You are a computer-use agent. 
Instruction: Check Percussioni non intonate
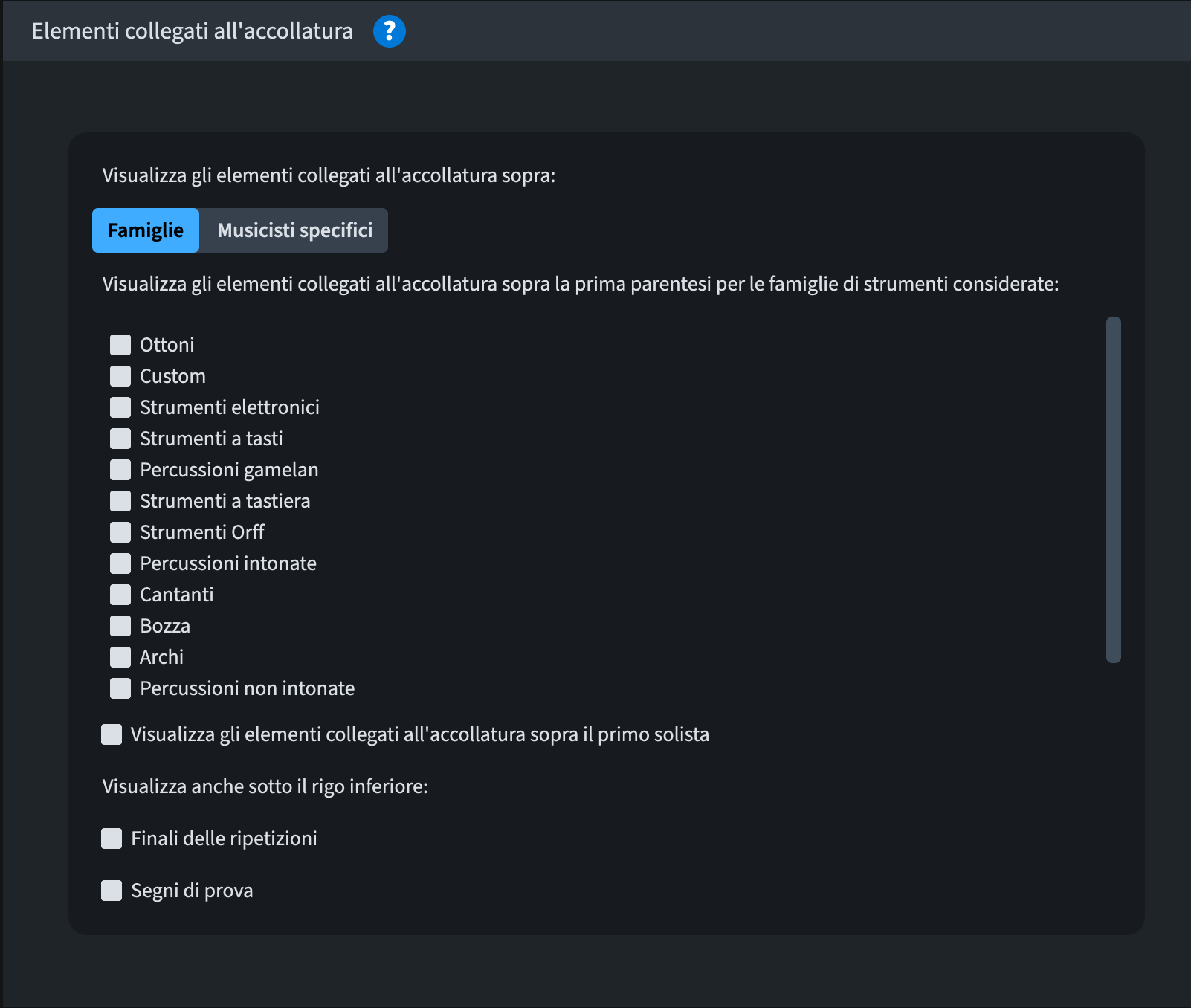pyautogui.click(x=120, y=688)
